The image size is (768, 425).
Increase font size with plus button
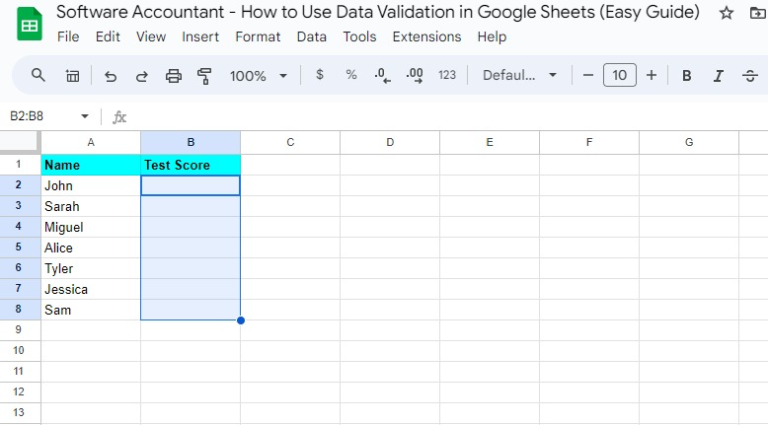coord(651,75)
